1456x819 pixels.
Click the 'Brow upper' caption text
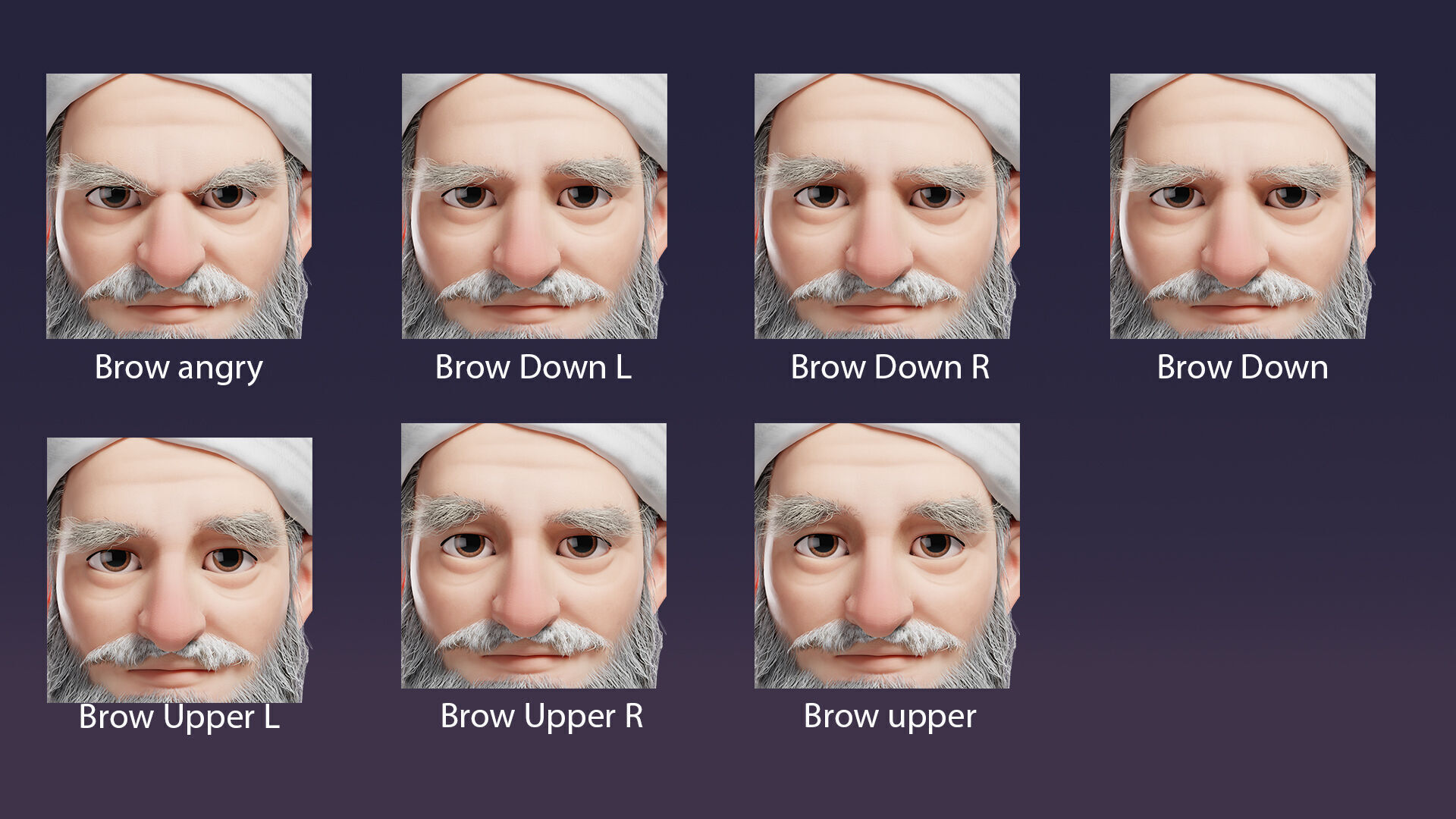tap(890, 717)
